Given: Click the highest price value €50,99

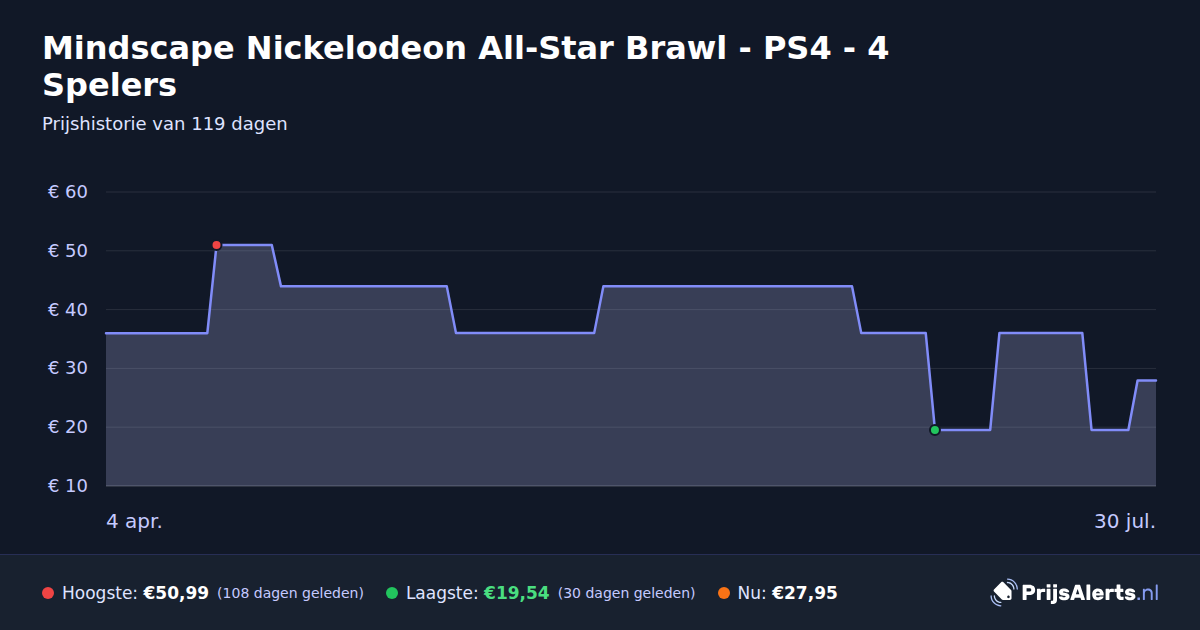Looking at the screenshot, I should [176, 593].
